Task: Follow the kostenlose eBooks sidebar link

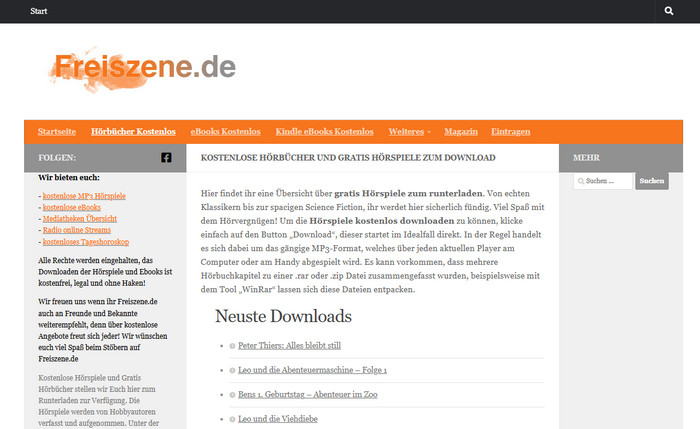Action: [x=72, y=208]
